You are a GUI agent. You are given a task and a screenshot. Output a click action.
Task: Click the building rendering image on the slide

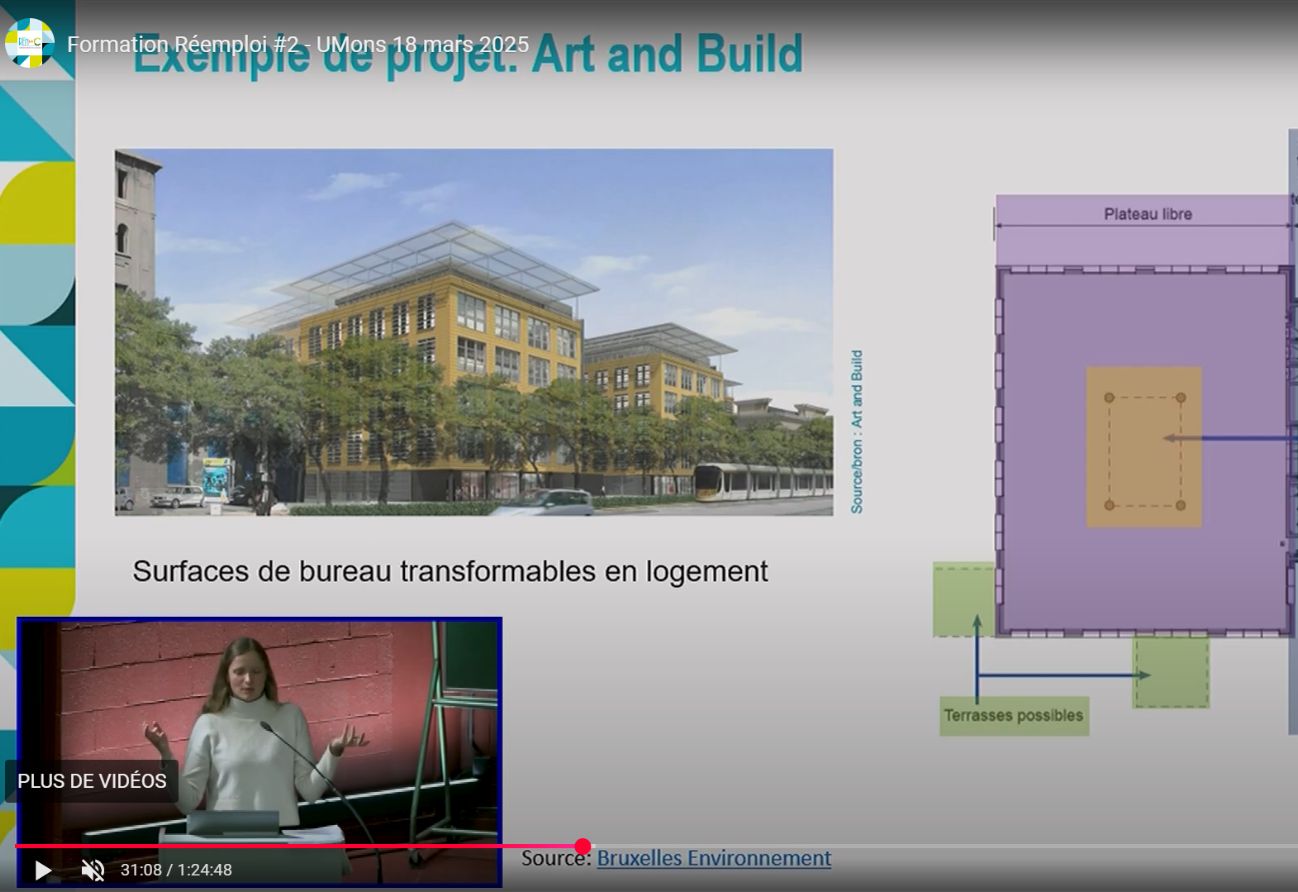pyautogui.click(x=474, y=332)
